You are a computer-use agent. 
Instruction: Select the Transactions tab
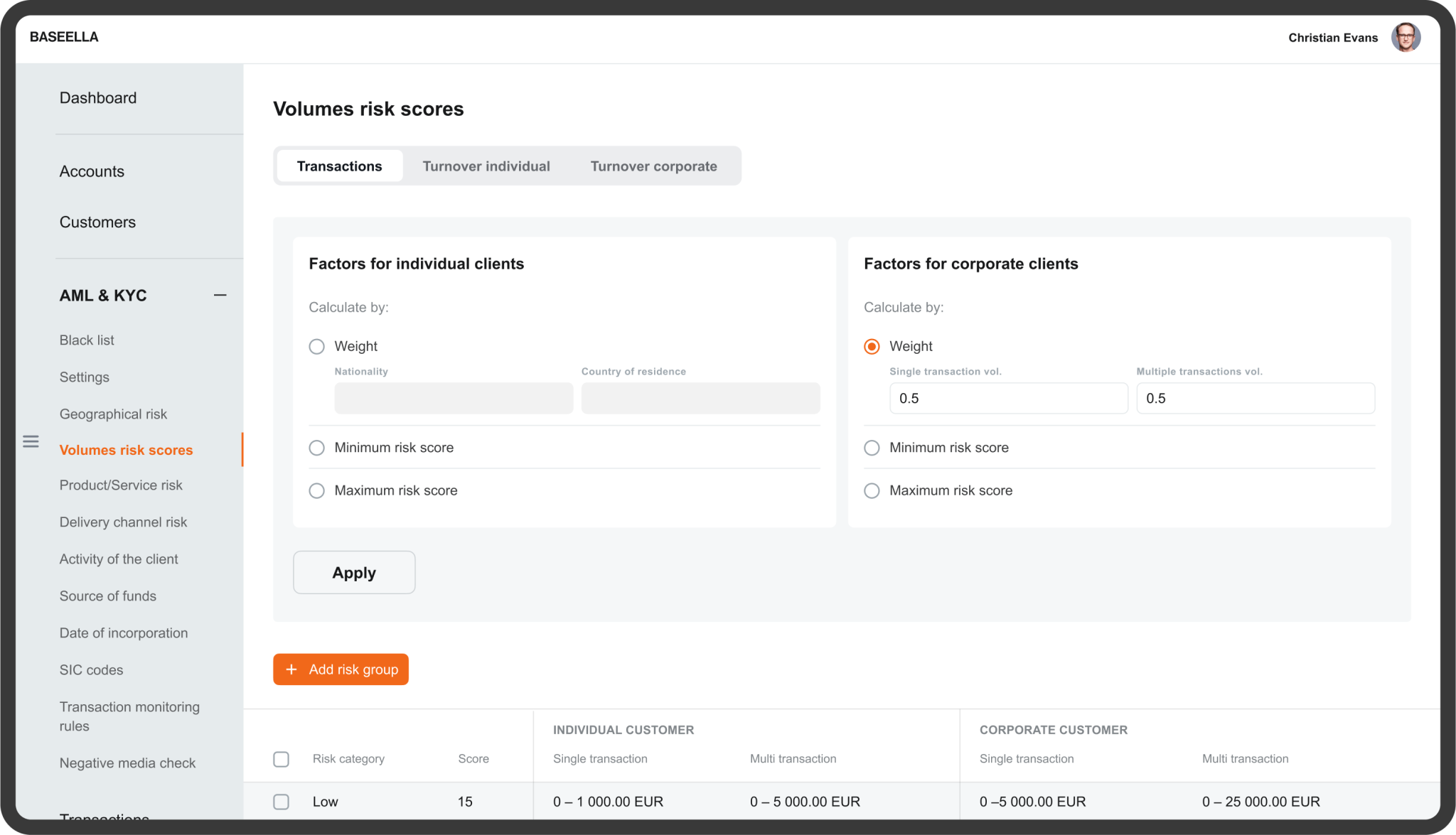(339, 166)
